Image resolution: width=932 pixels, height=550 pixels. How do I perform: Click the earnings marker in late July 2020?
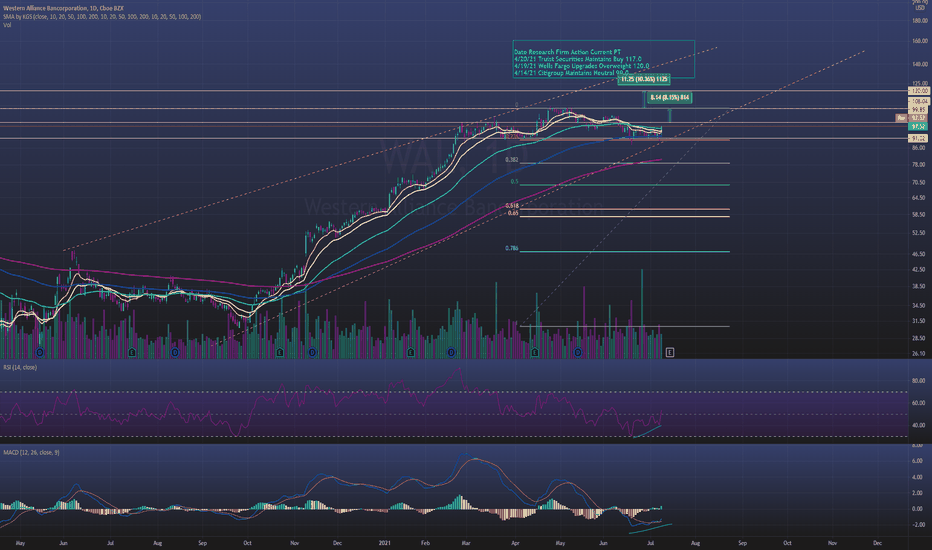pyautogui.click(x=132, y=353)
